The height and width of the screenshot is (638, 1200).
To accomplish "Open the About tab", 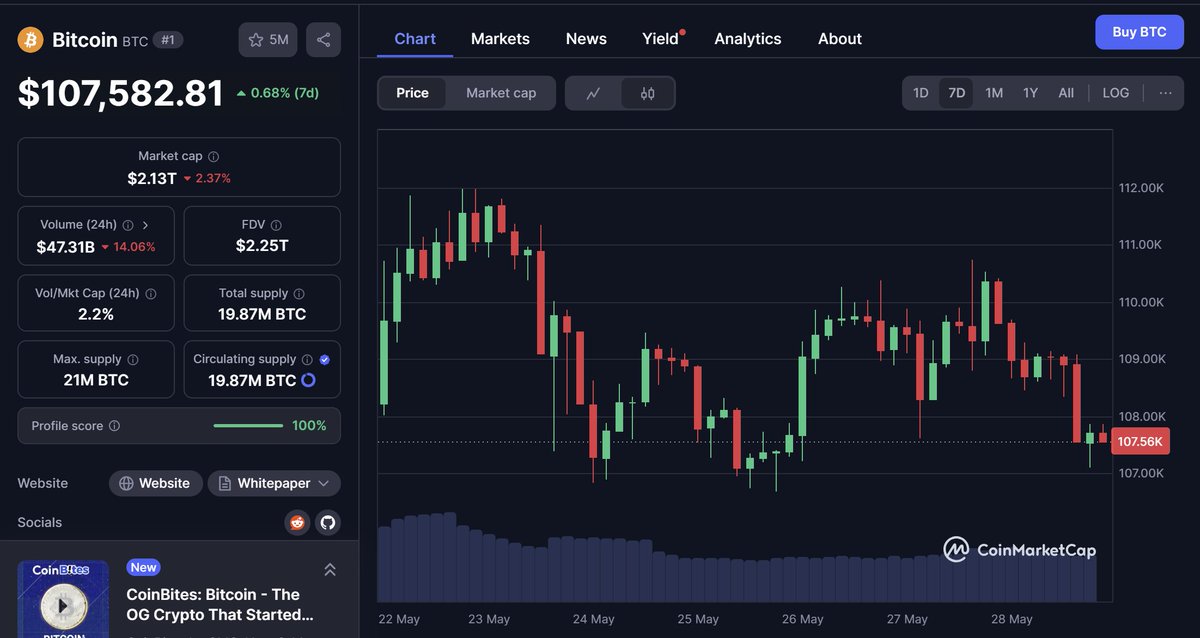I will click(x=839, y=39).
